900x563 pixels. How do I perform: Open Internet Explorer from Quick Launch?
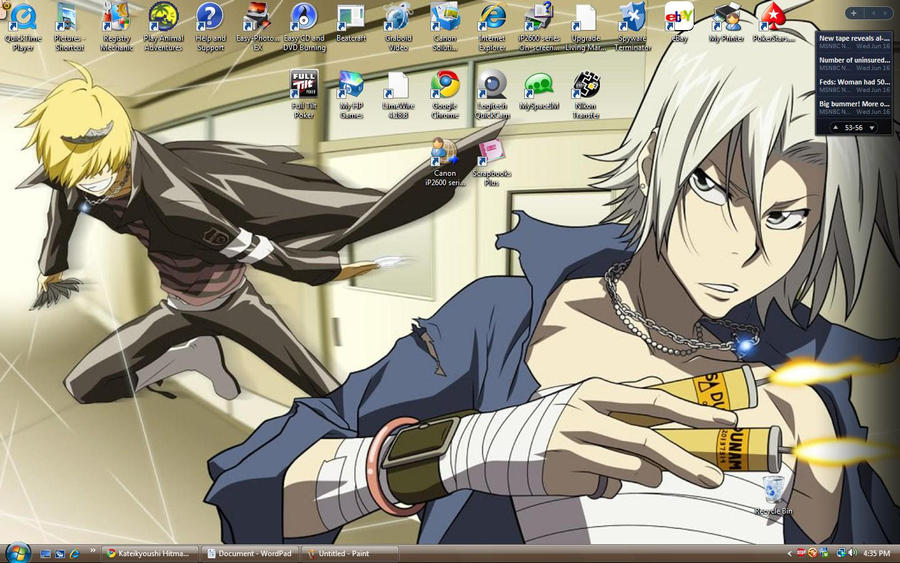coord(74,554)
